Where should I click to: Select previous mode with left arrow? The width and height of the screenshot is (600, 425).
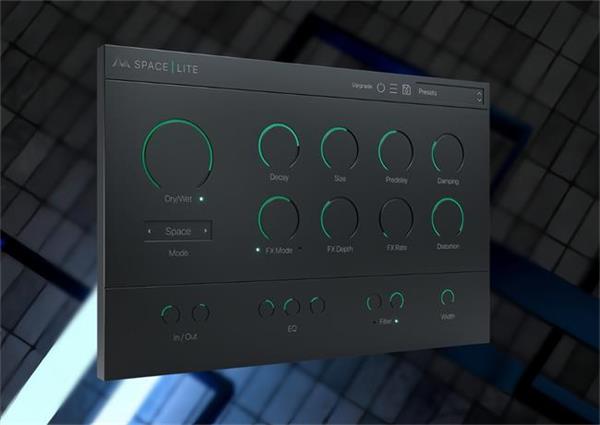click(x=150, y=231)
